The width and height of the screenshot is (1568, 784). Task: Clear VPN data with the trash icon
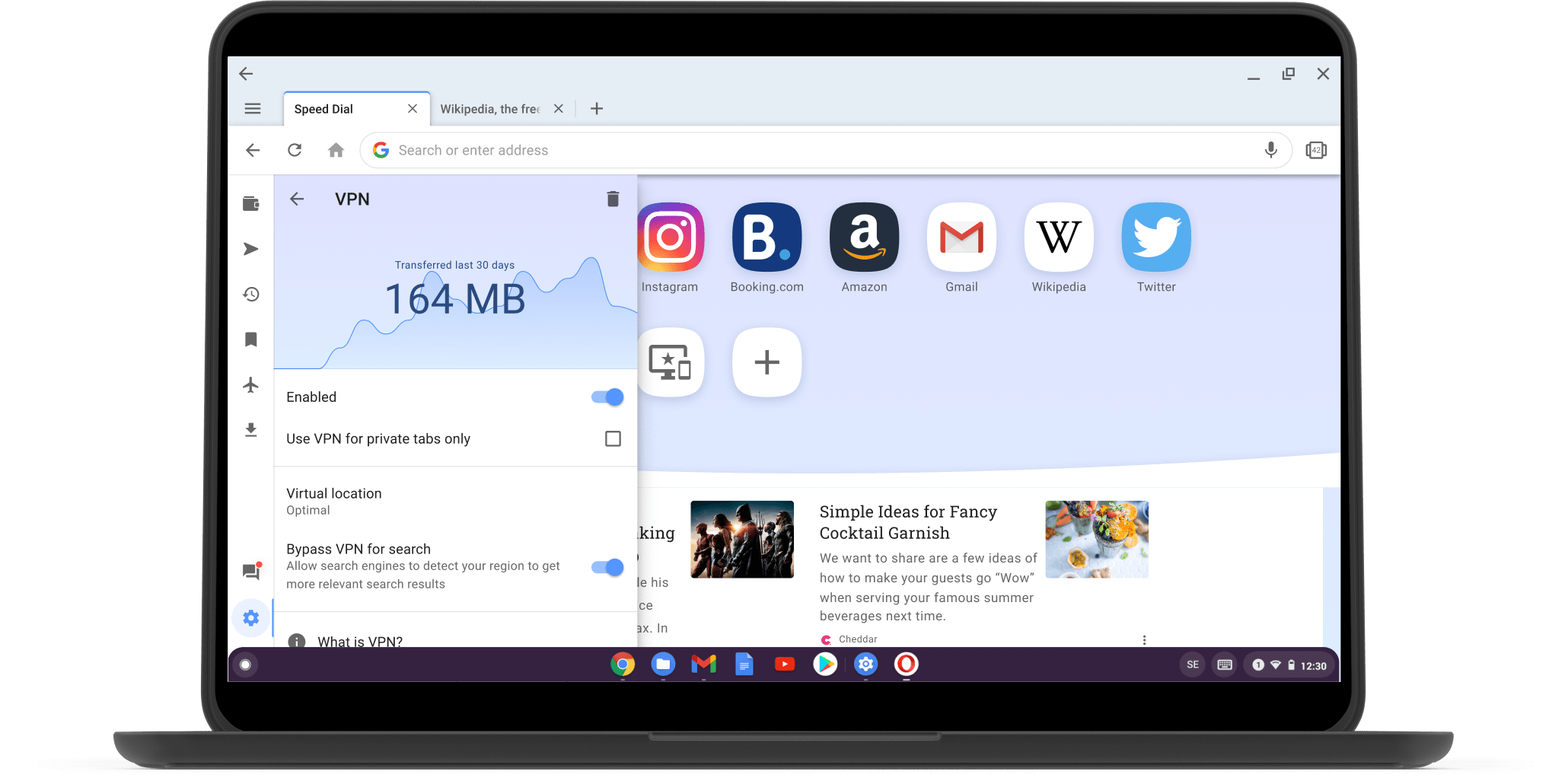[613, 199]
